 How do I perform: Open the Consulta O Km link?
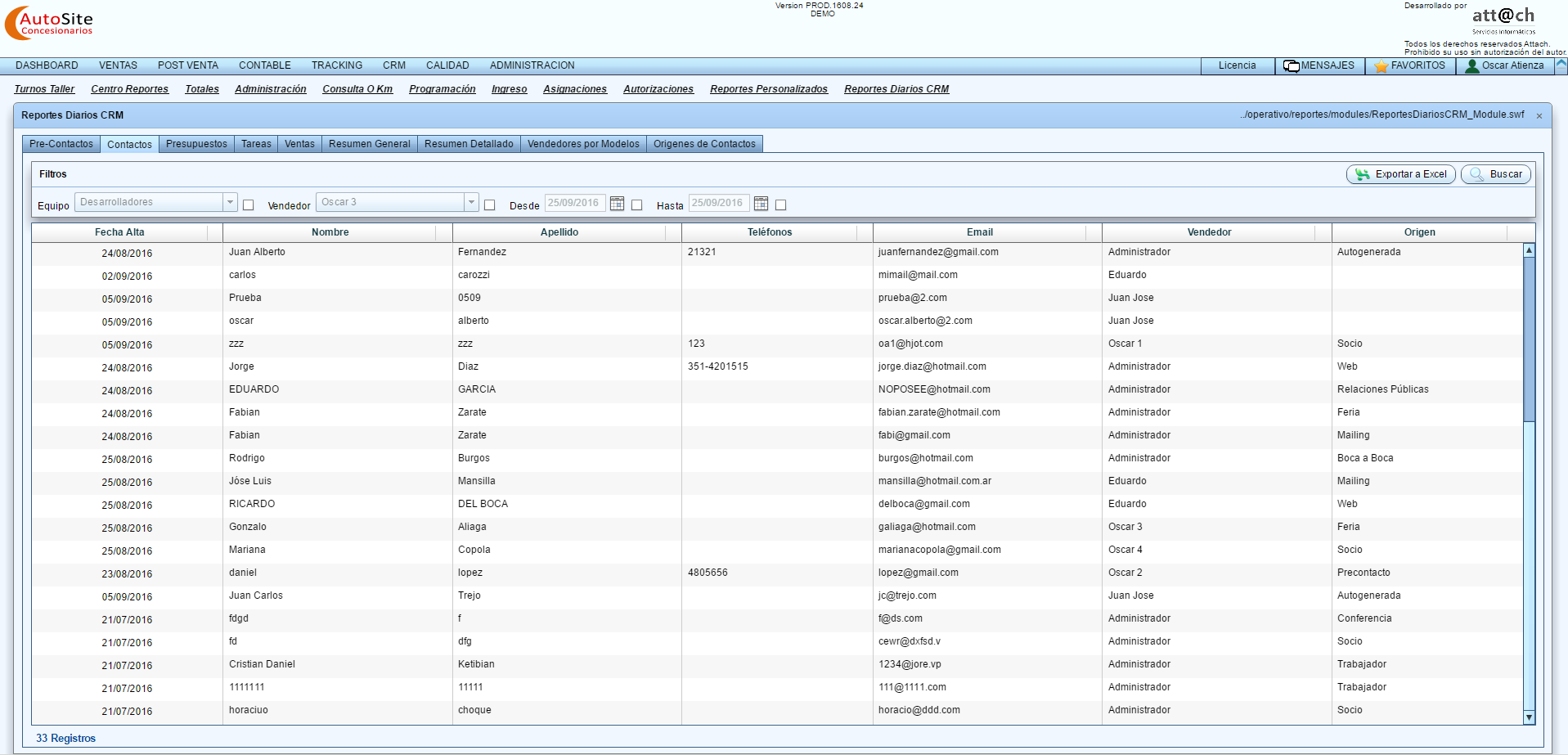point(357,89)
